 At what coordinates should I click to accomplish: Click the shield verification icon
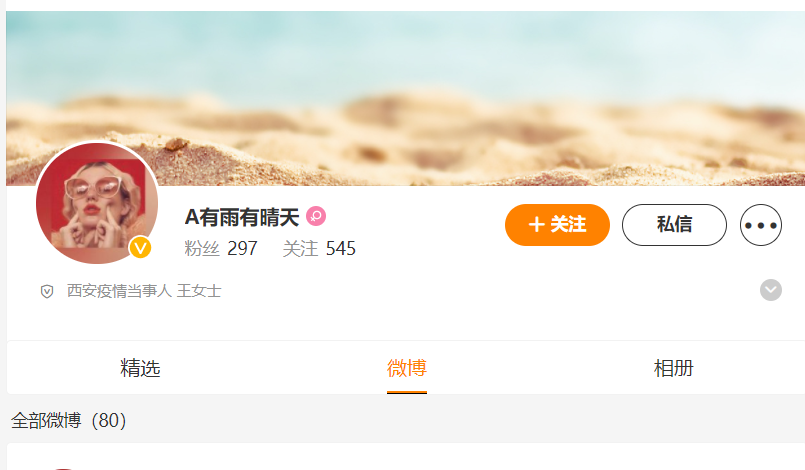coord(47,292)
